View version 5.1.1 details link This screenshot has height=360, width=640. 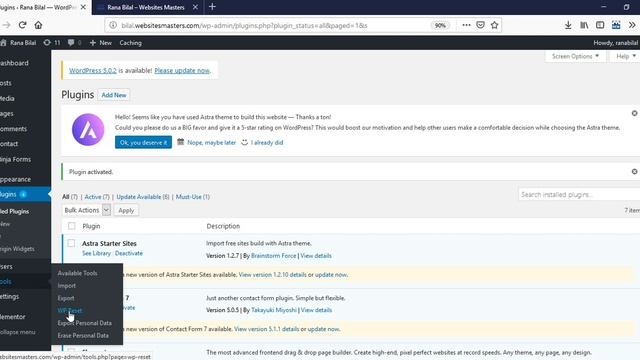pos(266,329)
